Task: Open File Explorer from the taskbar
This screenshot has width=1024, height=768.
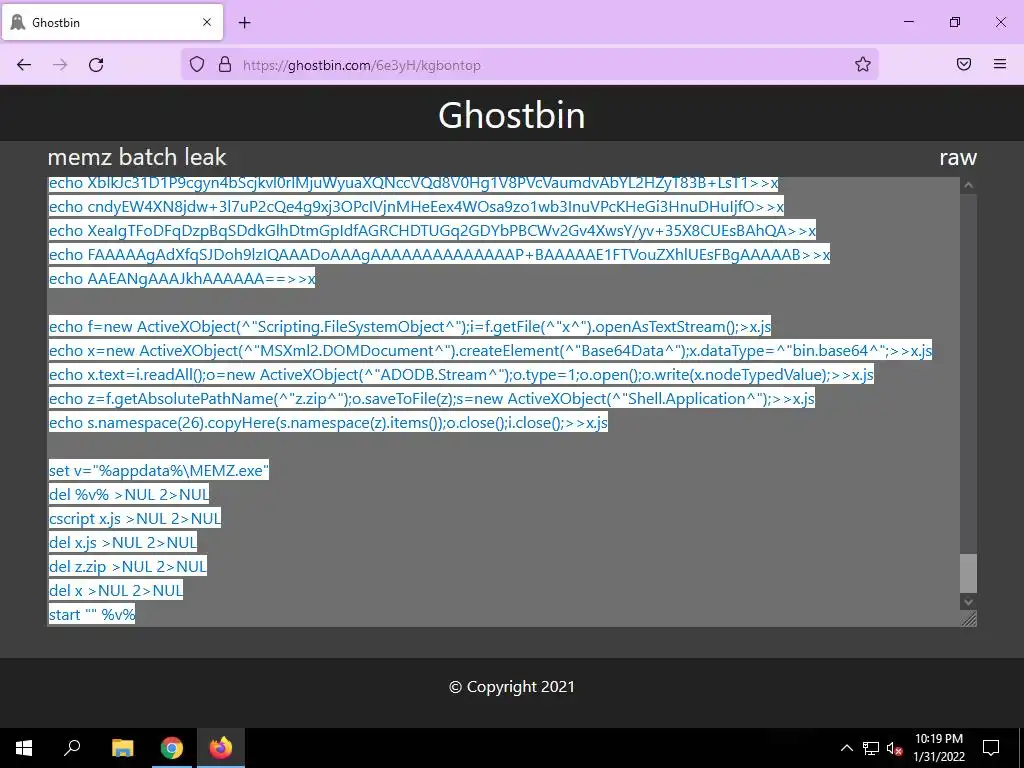Action: [x=122, y=748]
